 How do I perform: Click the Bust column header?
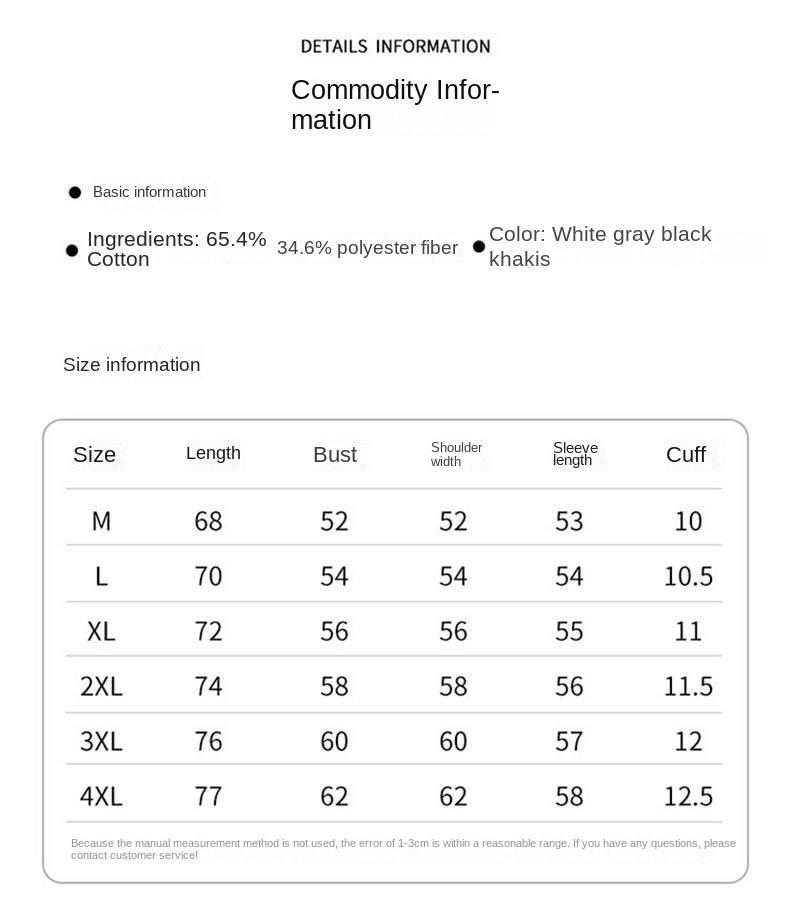[334, 455]
